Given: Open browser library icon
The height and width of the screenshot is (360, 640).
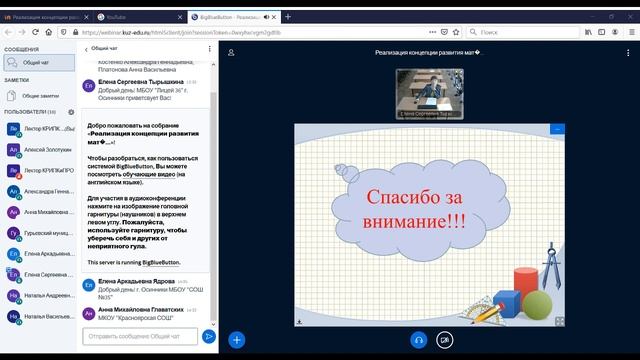Looking at the screenshot, I should pos(588,32).
